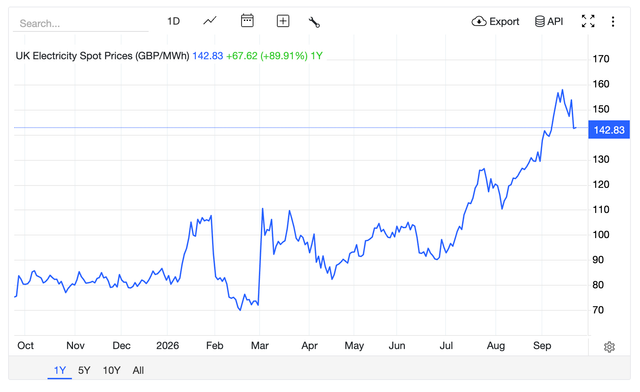Click the API text label
Screen dimensions: 640x392
[555, 21]
